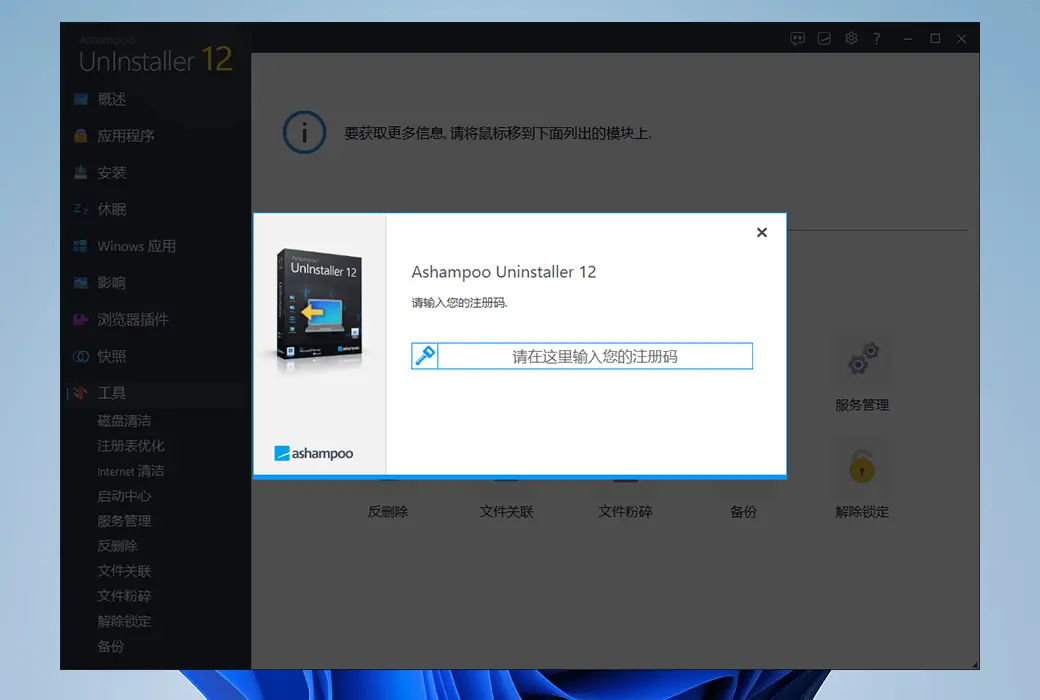Open 快照 snapshots section
The image size is (1040, 700).
pyautogui.click(x=111, y=356)
